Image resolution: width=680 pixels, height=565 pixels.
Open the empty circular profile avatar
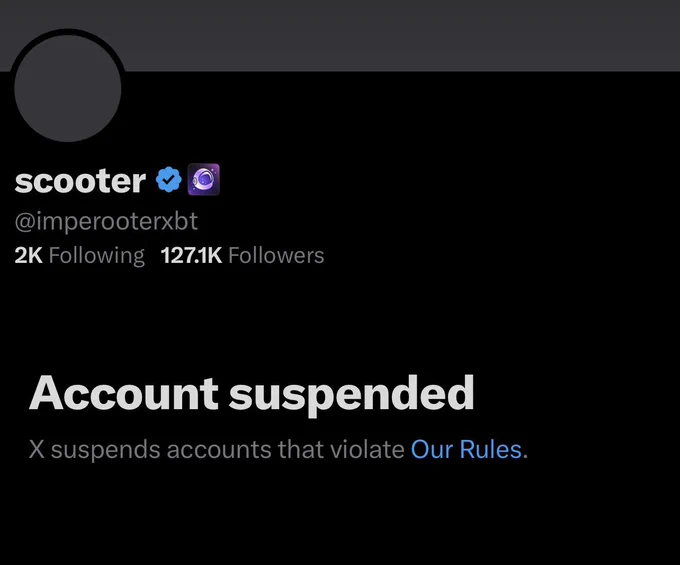pos(68,88)
